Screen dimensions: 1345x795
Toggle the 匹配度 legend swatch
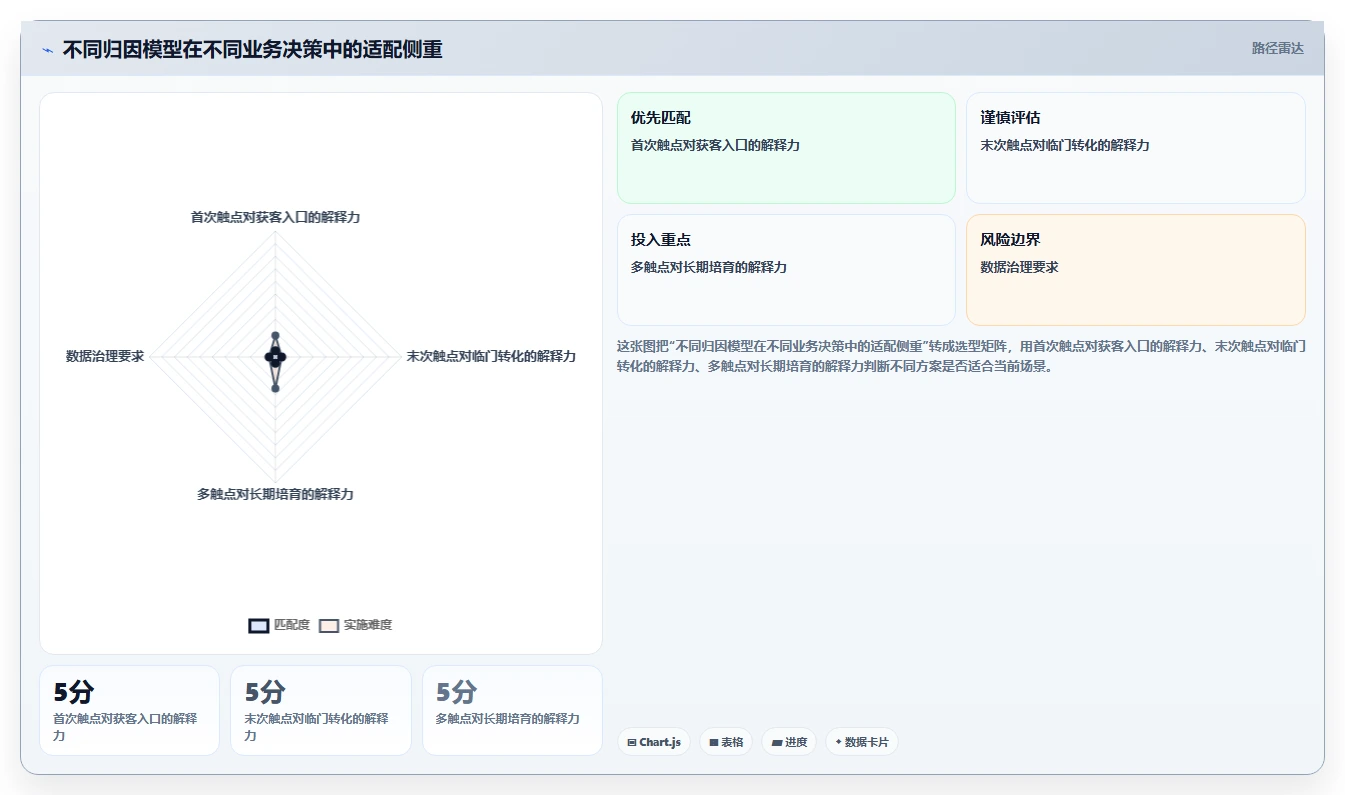pyautogui.click(x=259, y=625)
